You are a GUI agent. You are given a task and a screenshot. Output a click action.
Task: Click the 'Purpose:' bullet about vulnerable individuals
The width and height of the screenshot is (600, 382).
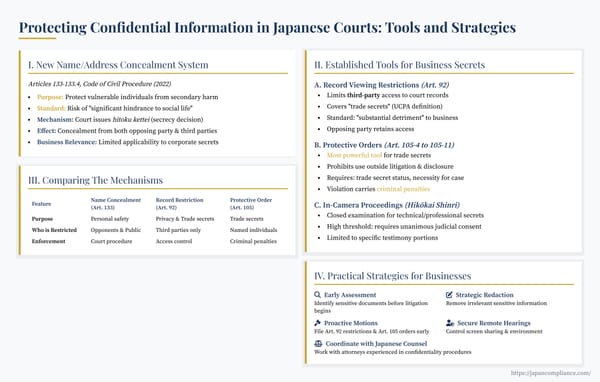coord(127,97)
